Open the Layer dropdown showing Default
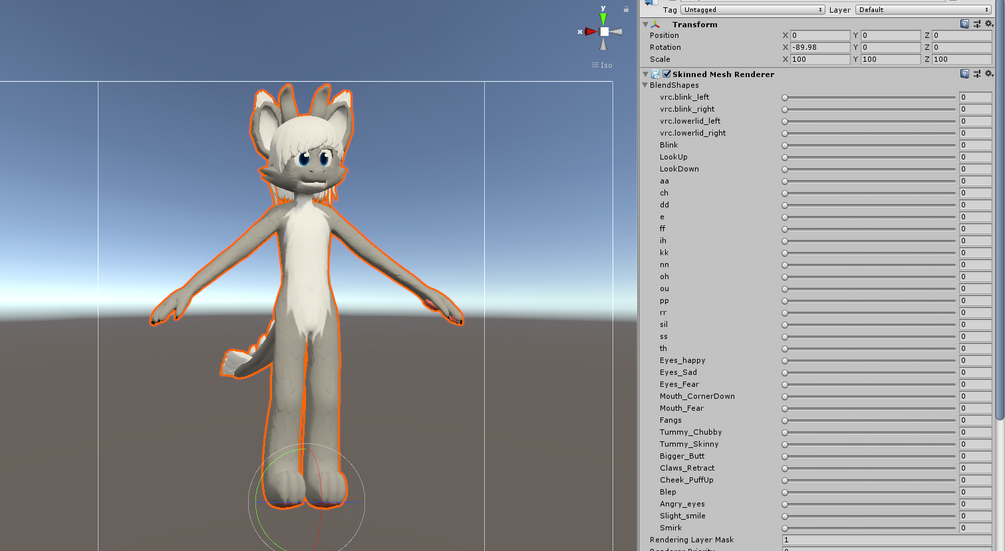The image size is (1005, 551). pyautogui.click(x=923, y=10)
